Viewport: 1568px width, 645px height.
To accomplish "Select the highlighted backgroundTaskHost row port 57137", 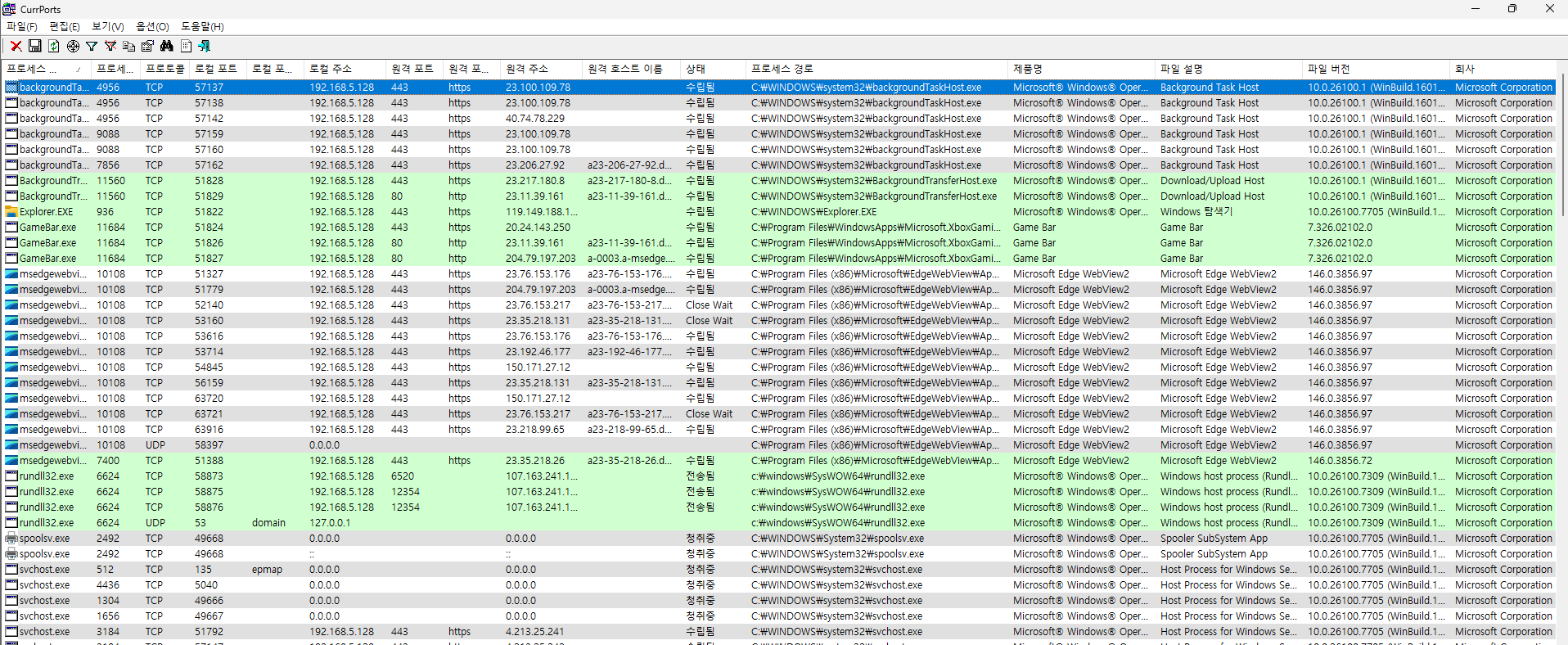I will pos(779,87).
